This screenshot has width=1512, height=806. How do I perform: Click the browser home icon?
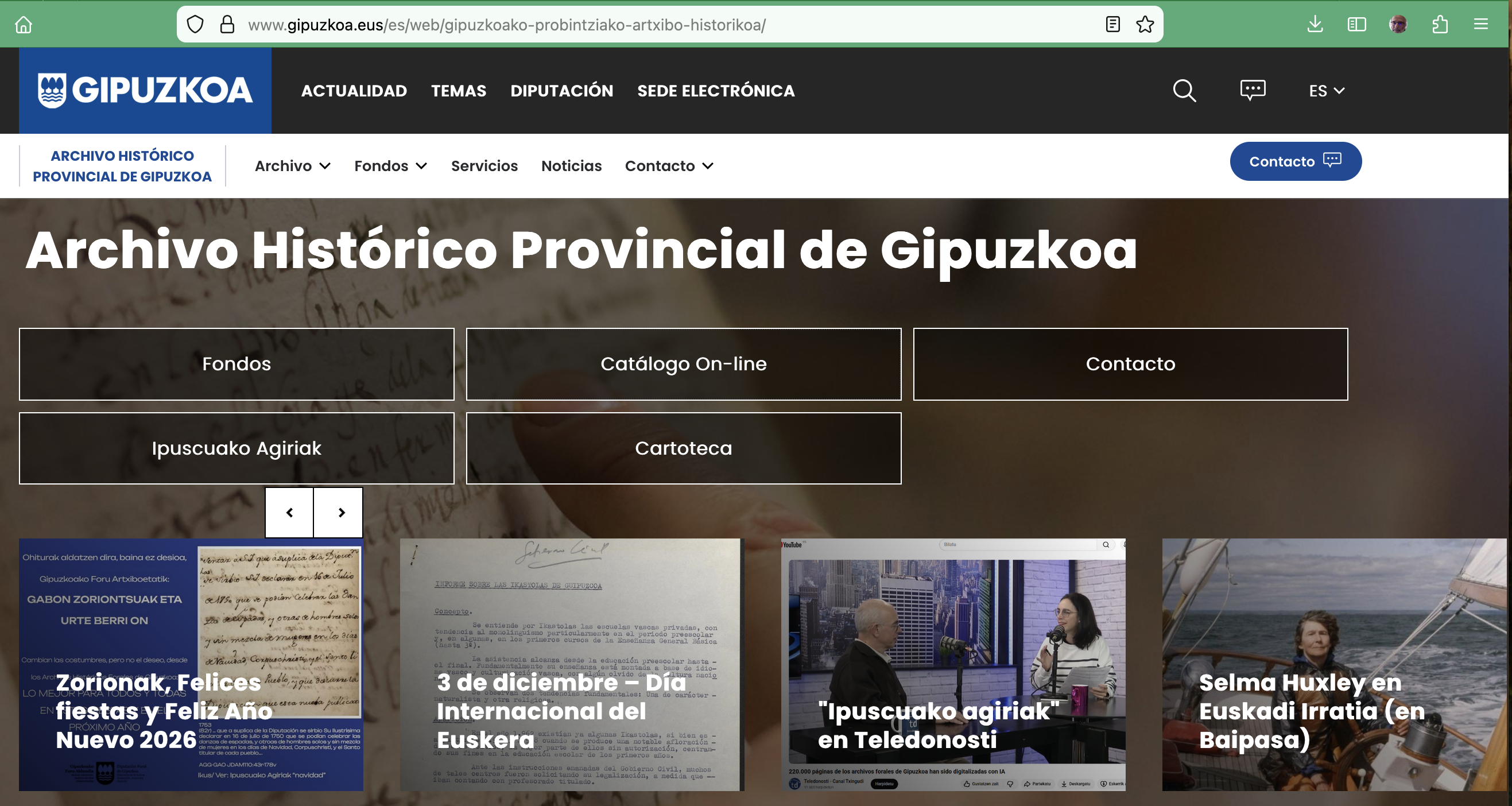click(x=24, y=25)
